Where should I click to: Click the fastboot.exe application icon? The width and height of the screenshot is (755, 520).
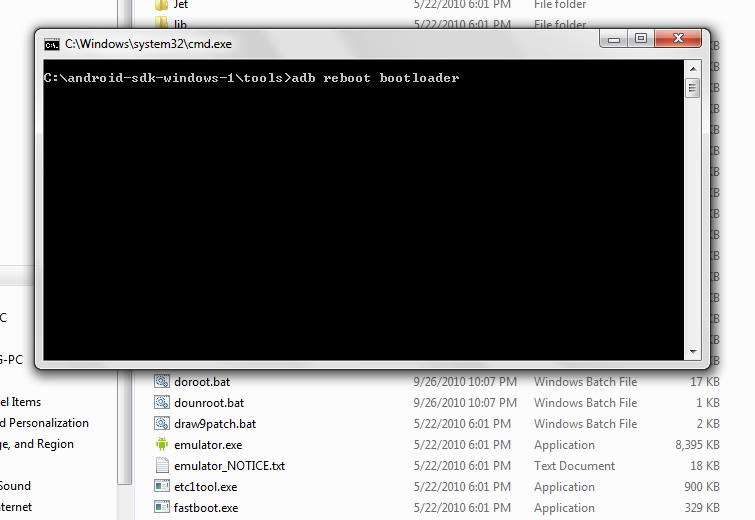(162, 507)
